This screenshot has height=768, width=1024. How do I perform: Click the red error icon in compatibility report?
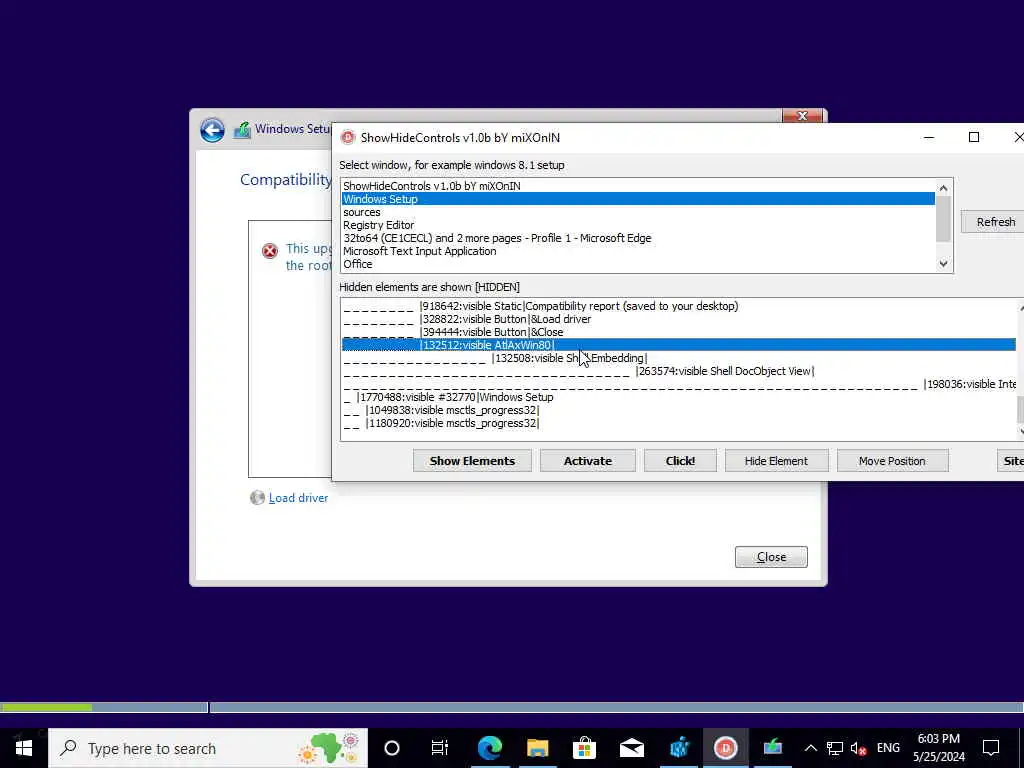[x=270, y=251]
